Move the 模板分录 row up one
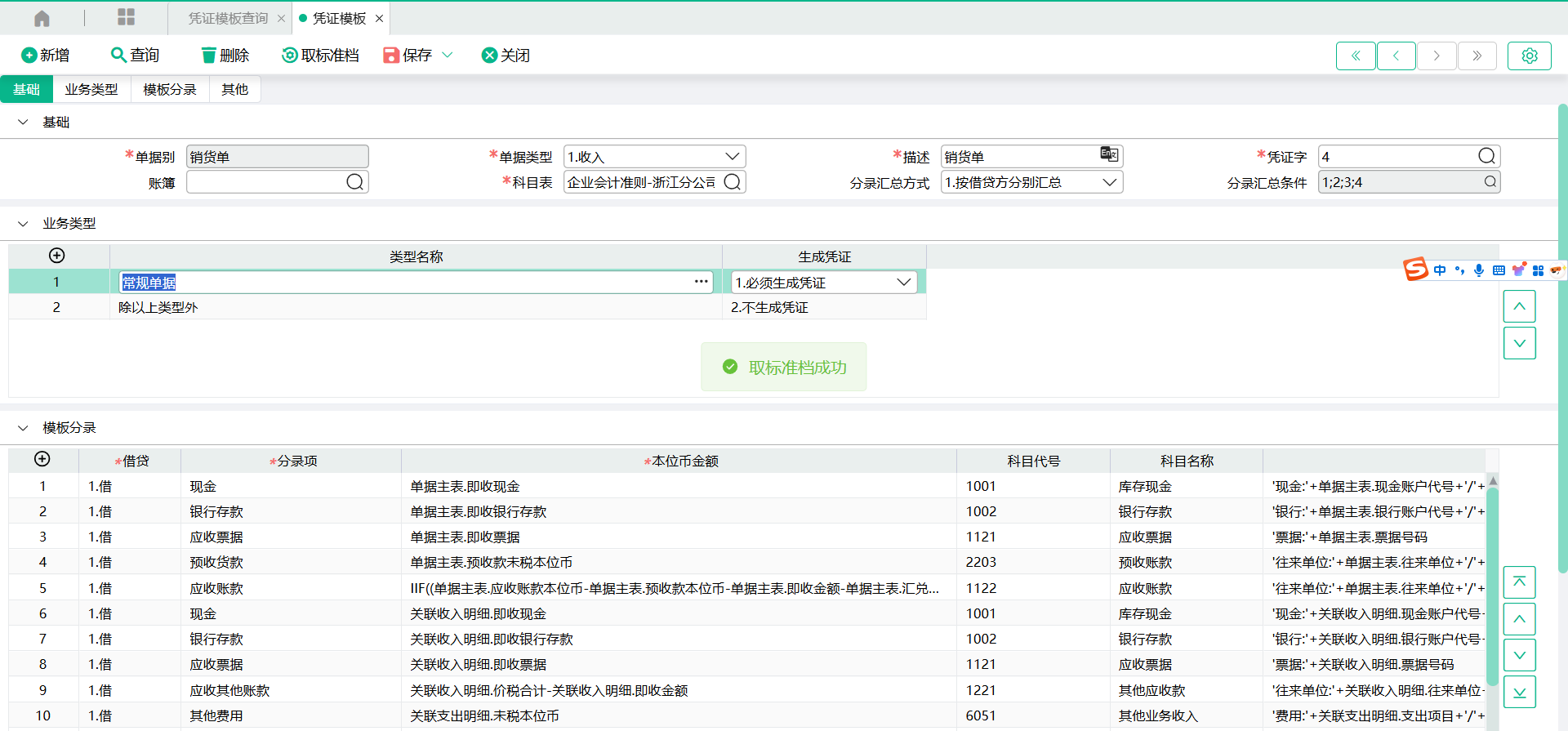Screen dimensions: 1568x731 pyautogui.click(x=1520, y=619)
